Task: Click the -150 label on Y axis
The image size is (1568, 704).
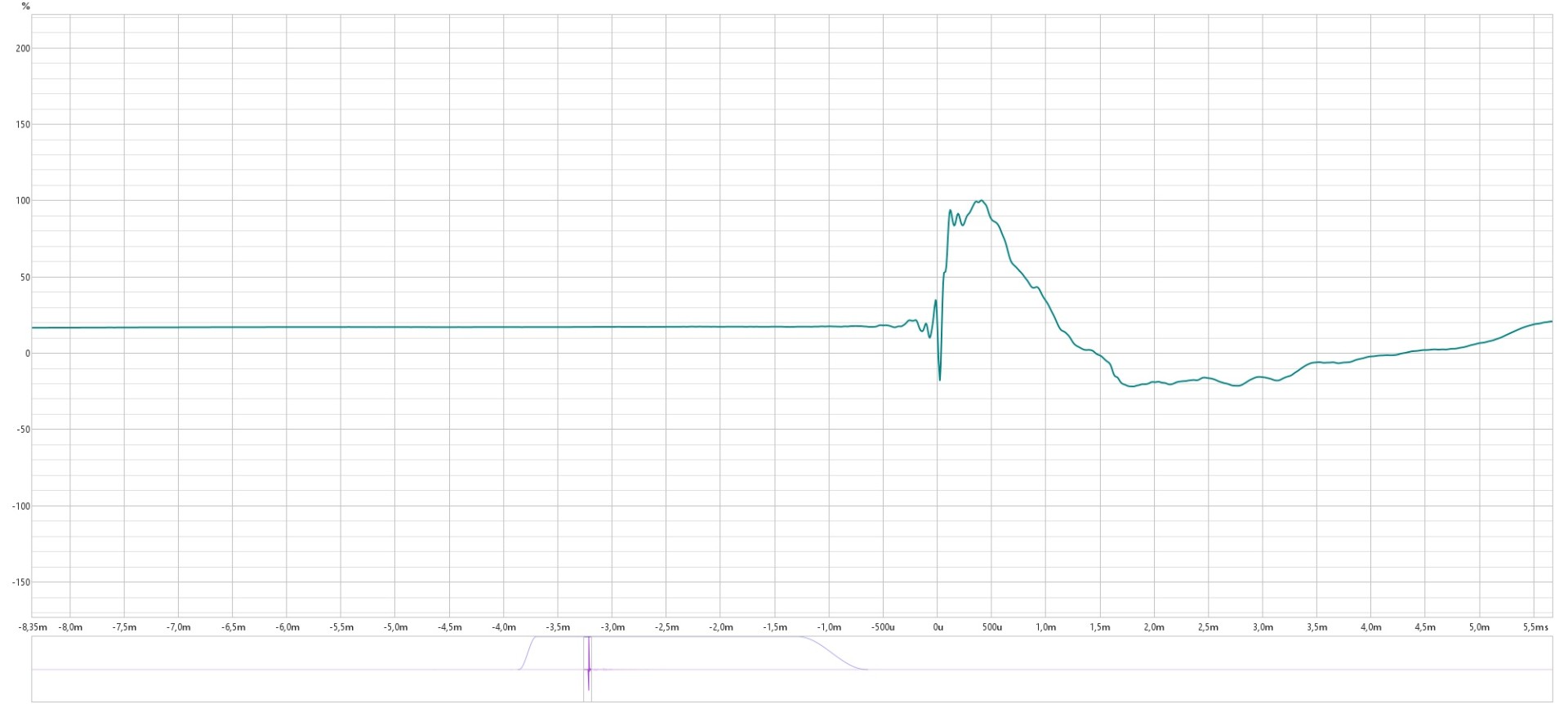Action: [x=21, y=582]
